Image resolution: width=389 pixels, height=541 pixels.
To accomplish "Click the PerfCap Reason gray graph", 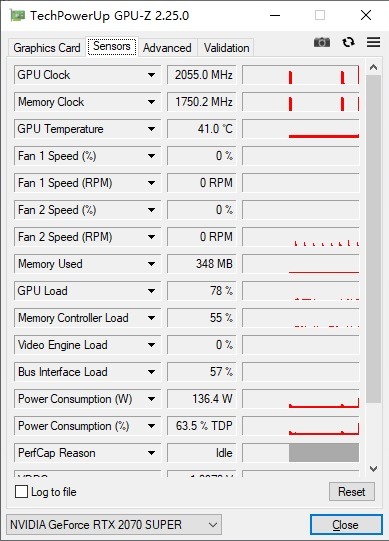I will [324, 453].
